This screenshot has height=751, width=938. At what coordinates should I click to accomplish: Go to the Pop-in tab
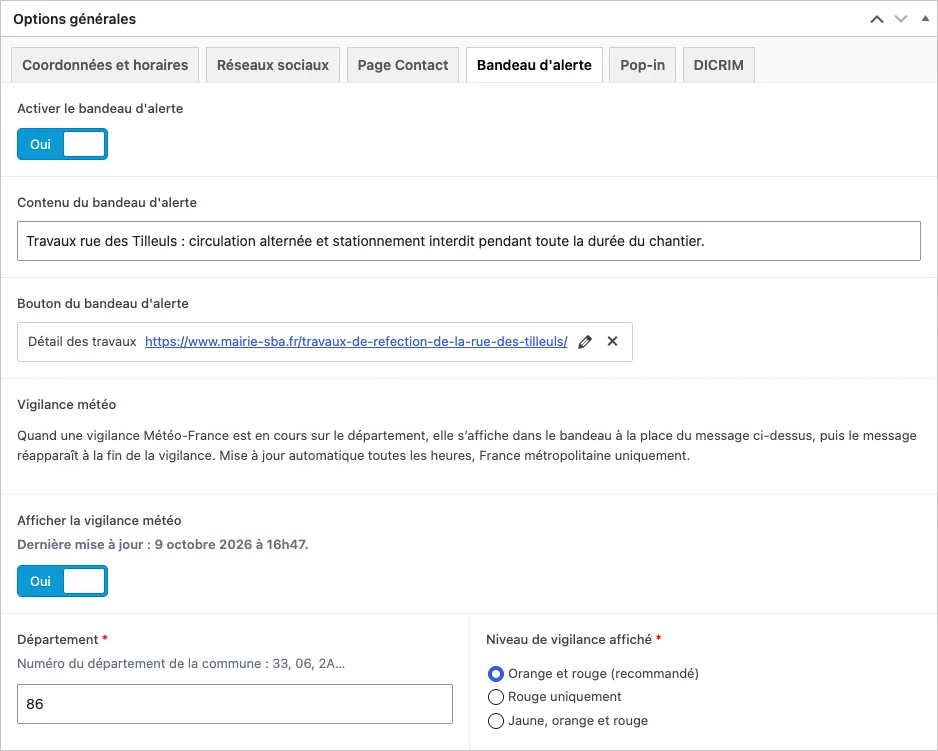click(642, 65)
